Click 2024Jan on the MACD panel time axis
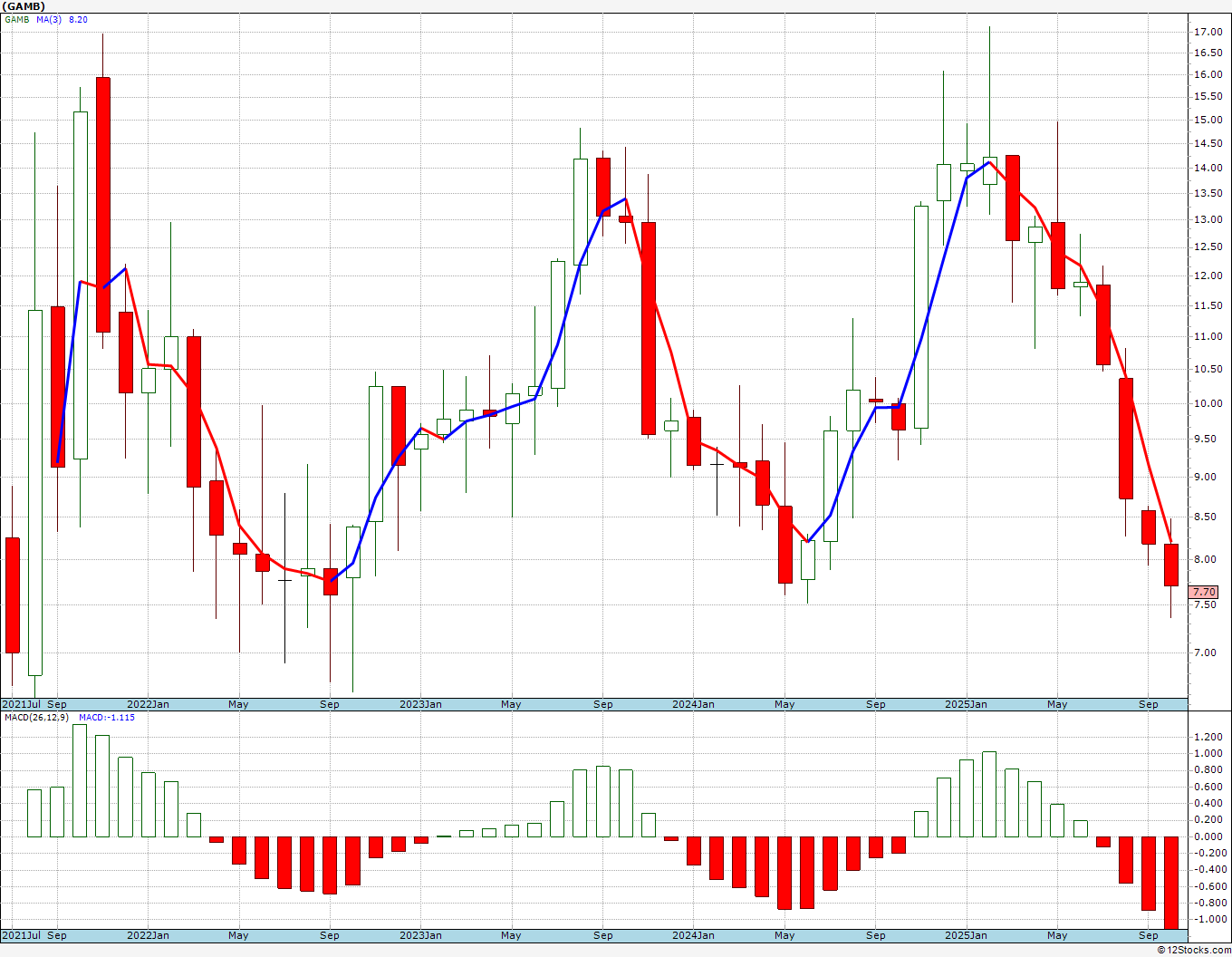 coord(693,935)
